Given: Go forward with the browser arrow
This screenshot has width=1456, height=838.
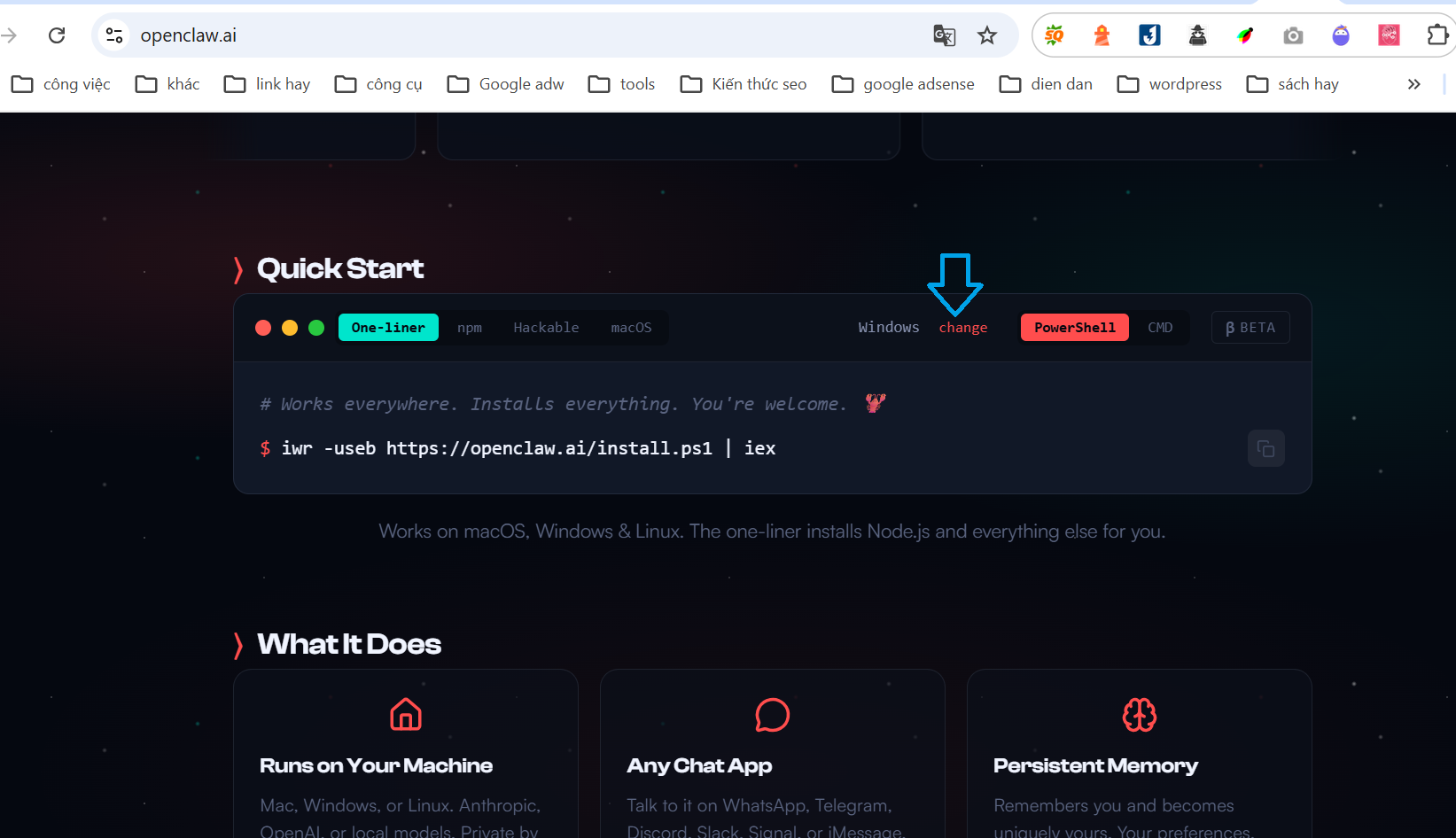Looking at the screenshot, I should pyautogui.click(x=9, y=35).
